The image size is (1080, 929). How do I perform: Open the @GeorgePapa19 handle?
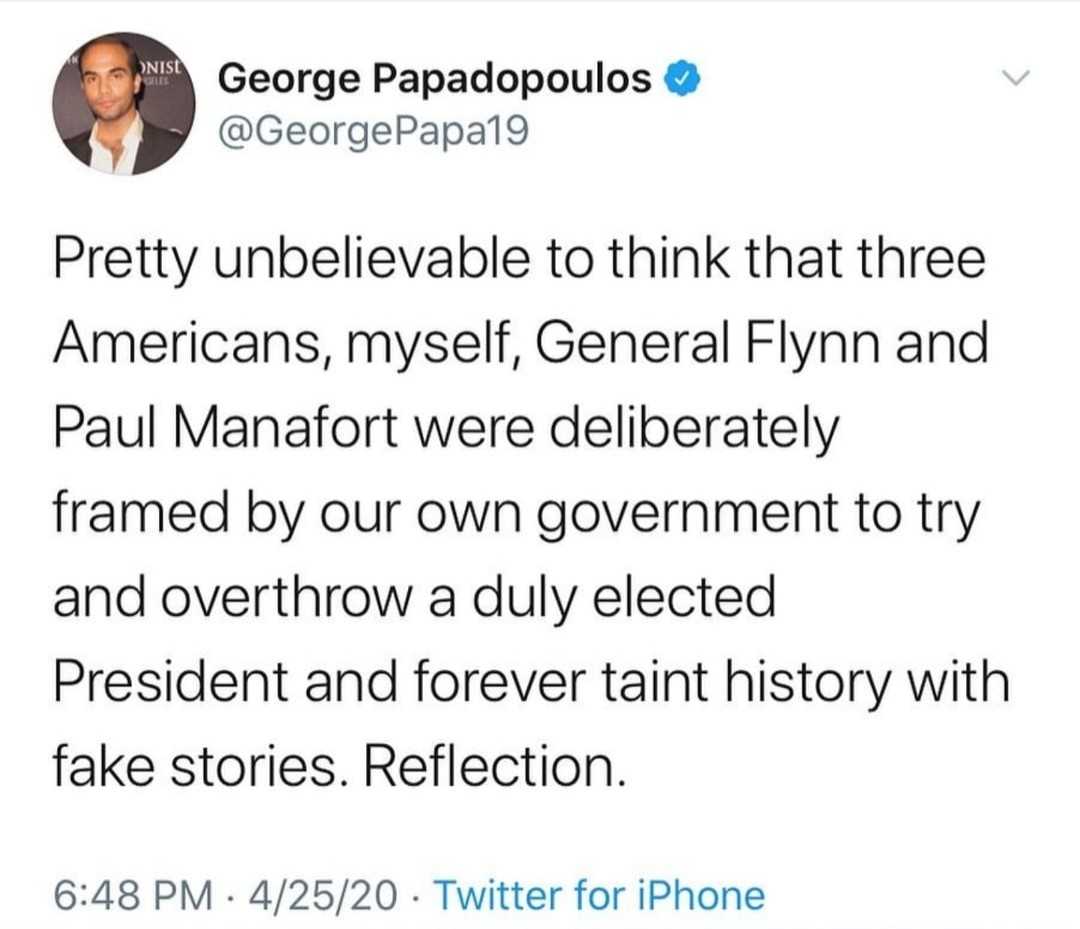[372, 131]
